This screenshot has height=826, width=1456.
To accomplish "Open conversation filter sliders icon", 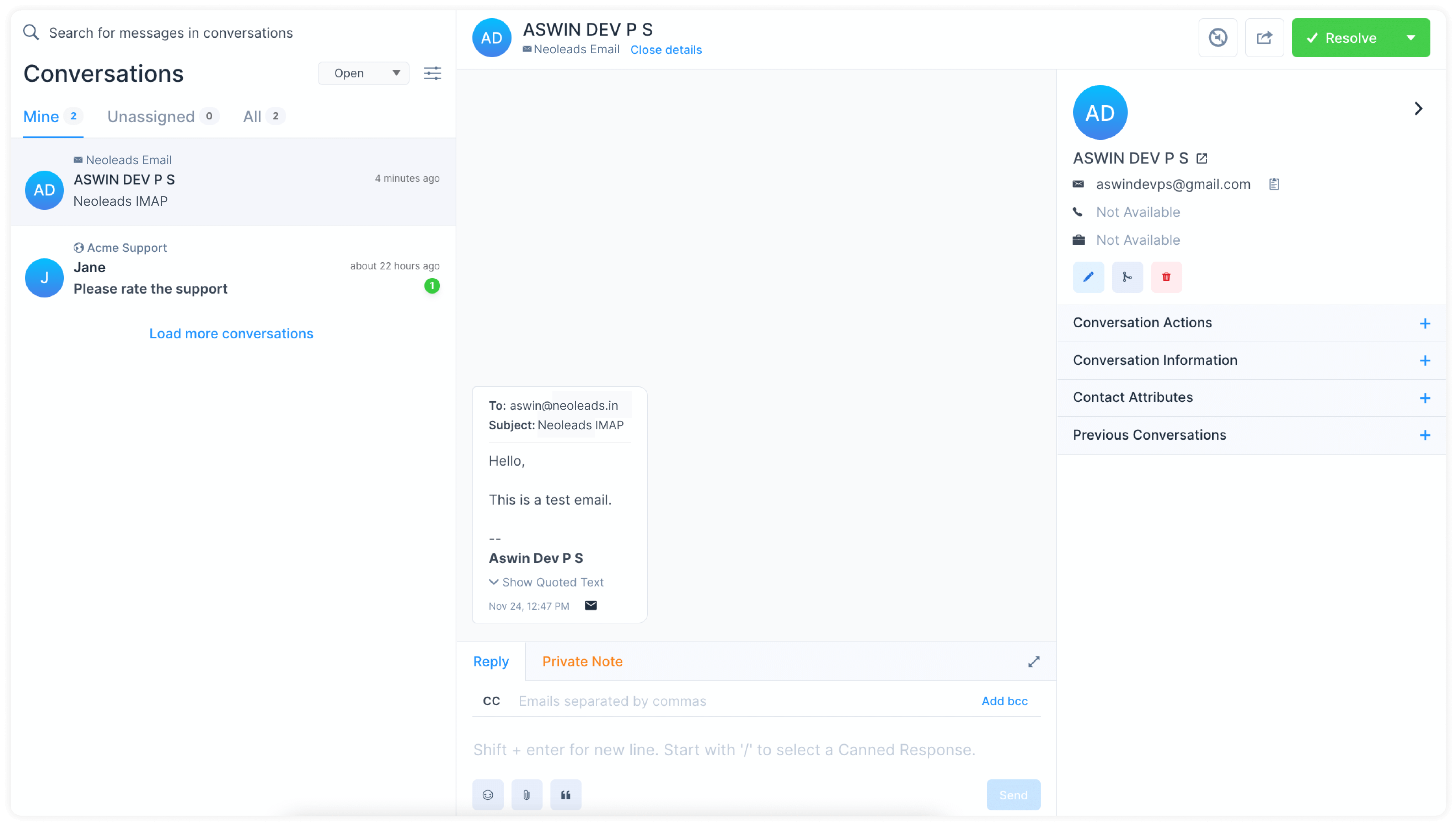I will click(x=432, y=73).
